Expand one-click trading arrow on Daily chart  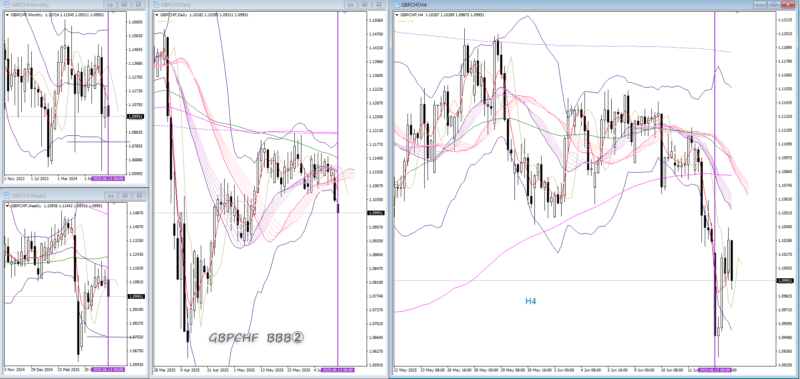(x=156, y=15)
